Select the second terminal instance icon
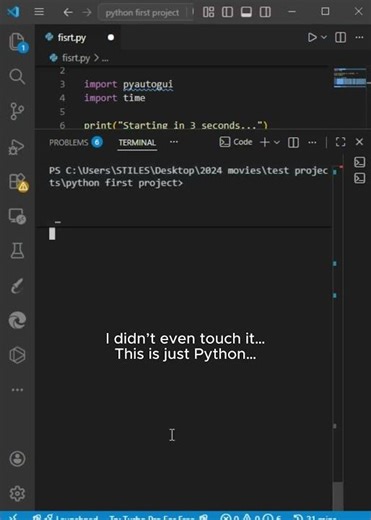The height and width of the screenshot is (520, 371). point(360,178)
